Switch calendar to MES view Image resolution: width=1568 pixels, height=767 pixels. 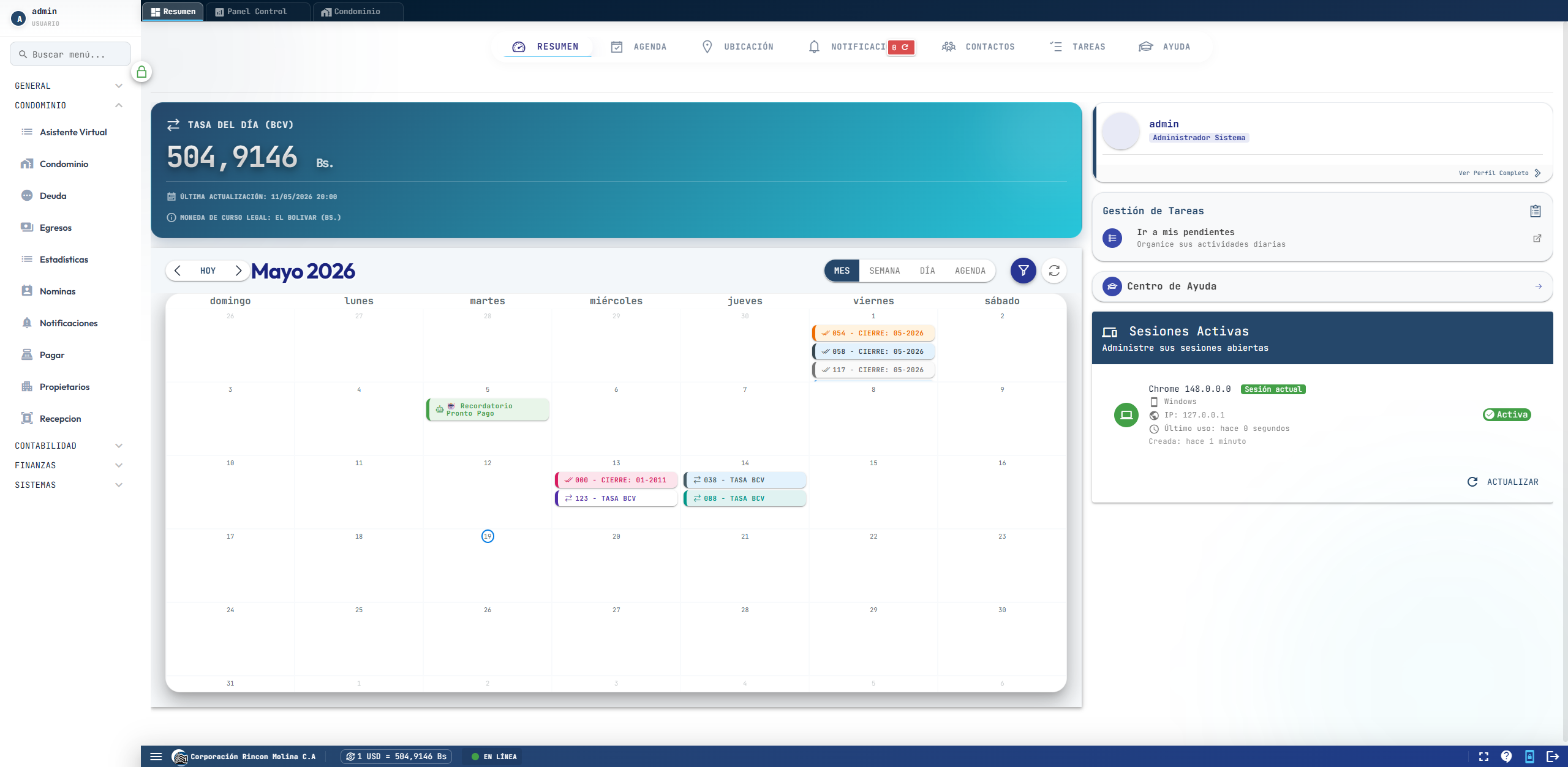[842, 271]
